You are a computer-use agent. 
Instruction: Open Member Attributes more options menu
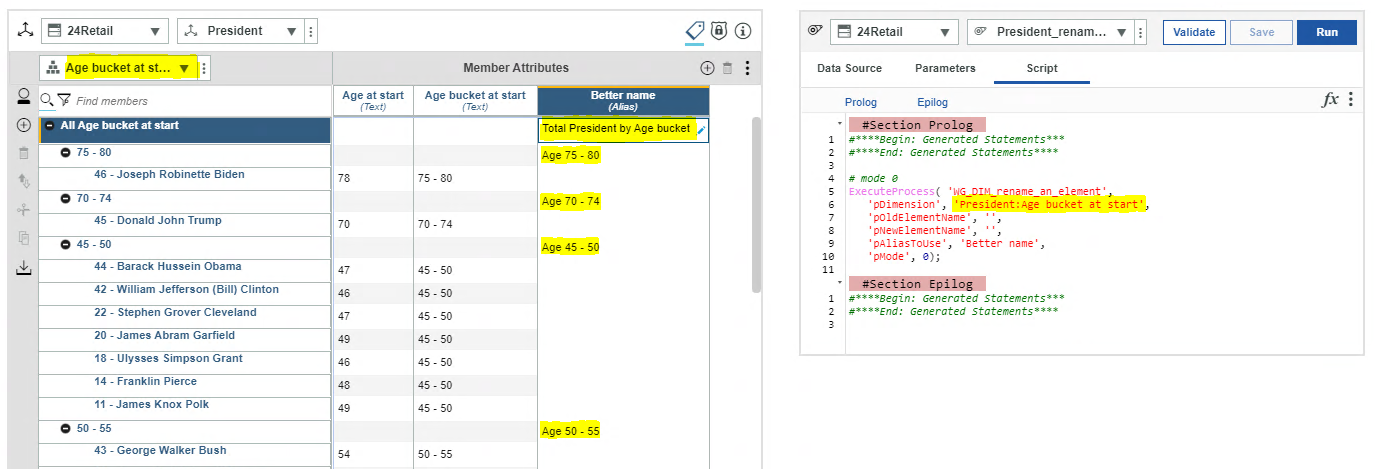[747, 68]
